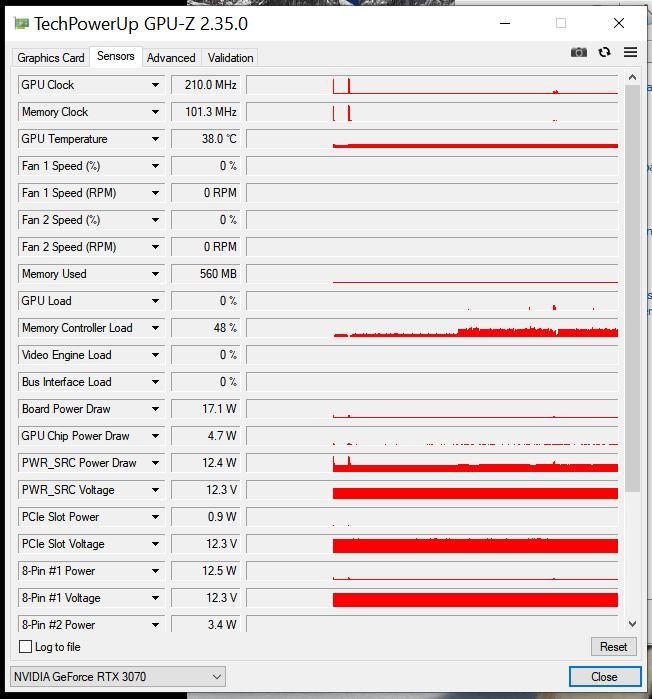
Task: Open the Video Engine Load dropdown
Action: 155,355
